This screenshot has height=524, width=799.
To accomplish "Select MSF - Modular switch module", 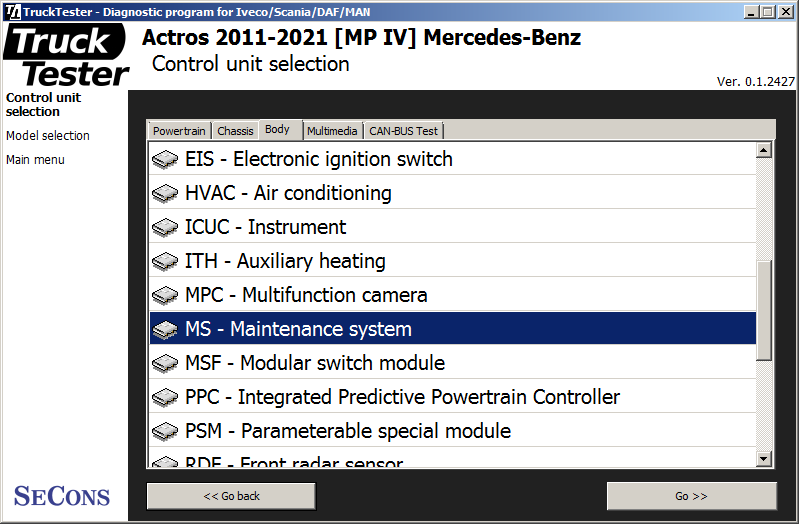I will [452, 363].
